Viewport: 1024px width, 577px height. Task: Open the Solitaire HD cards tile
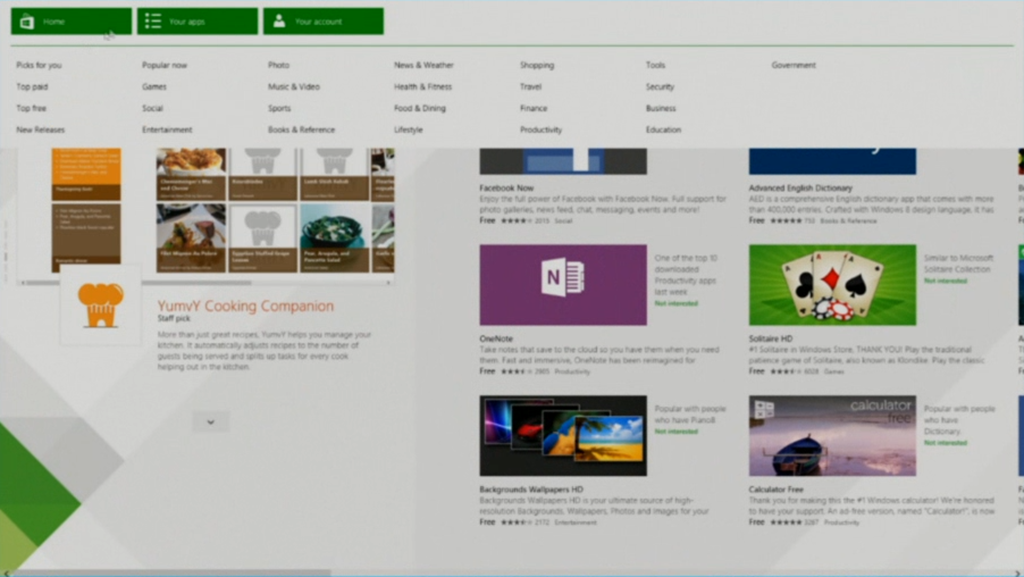pyautogui.click(x=832, y=285)
